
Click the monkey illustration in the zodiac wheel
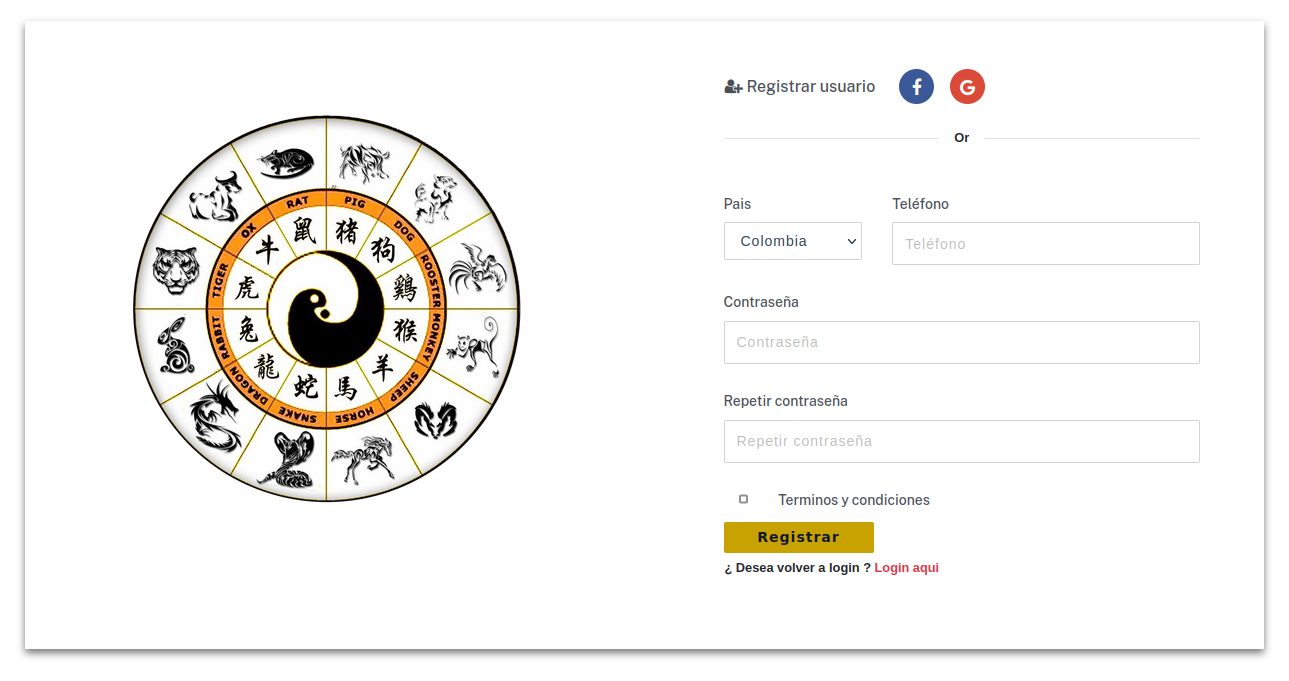474,346
